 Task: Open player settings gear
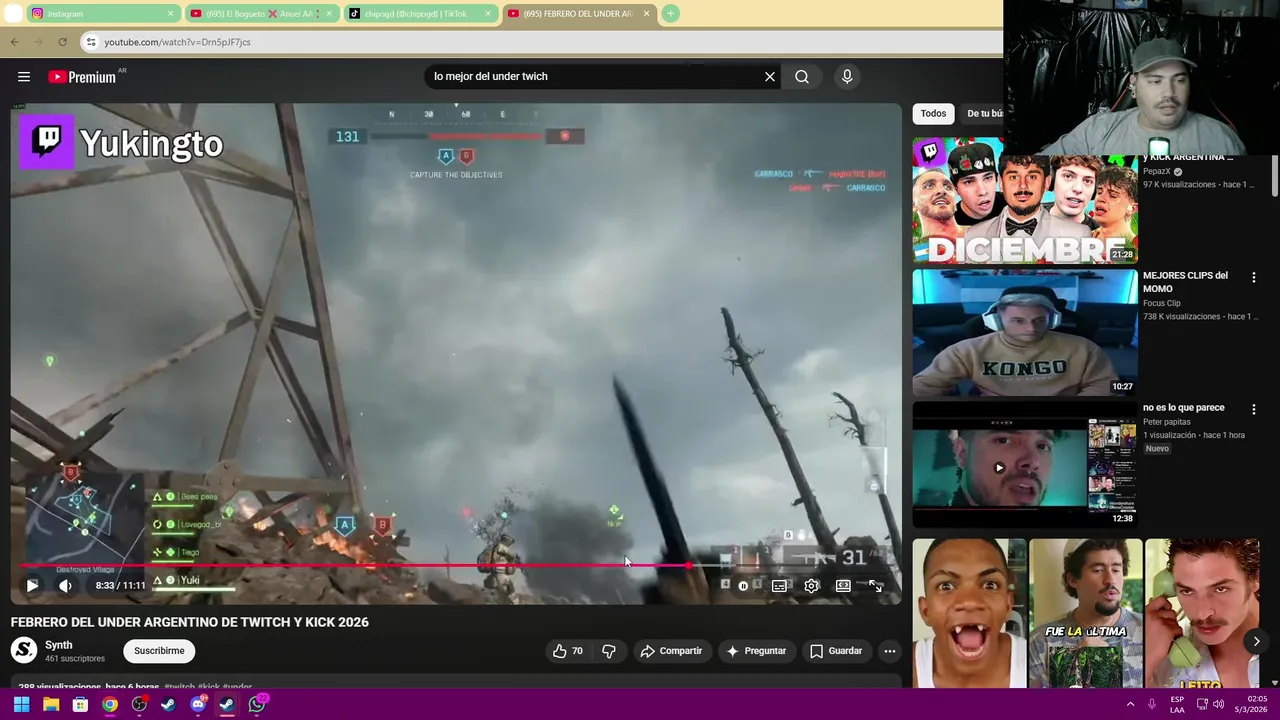click(811, 586)
